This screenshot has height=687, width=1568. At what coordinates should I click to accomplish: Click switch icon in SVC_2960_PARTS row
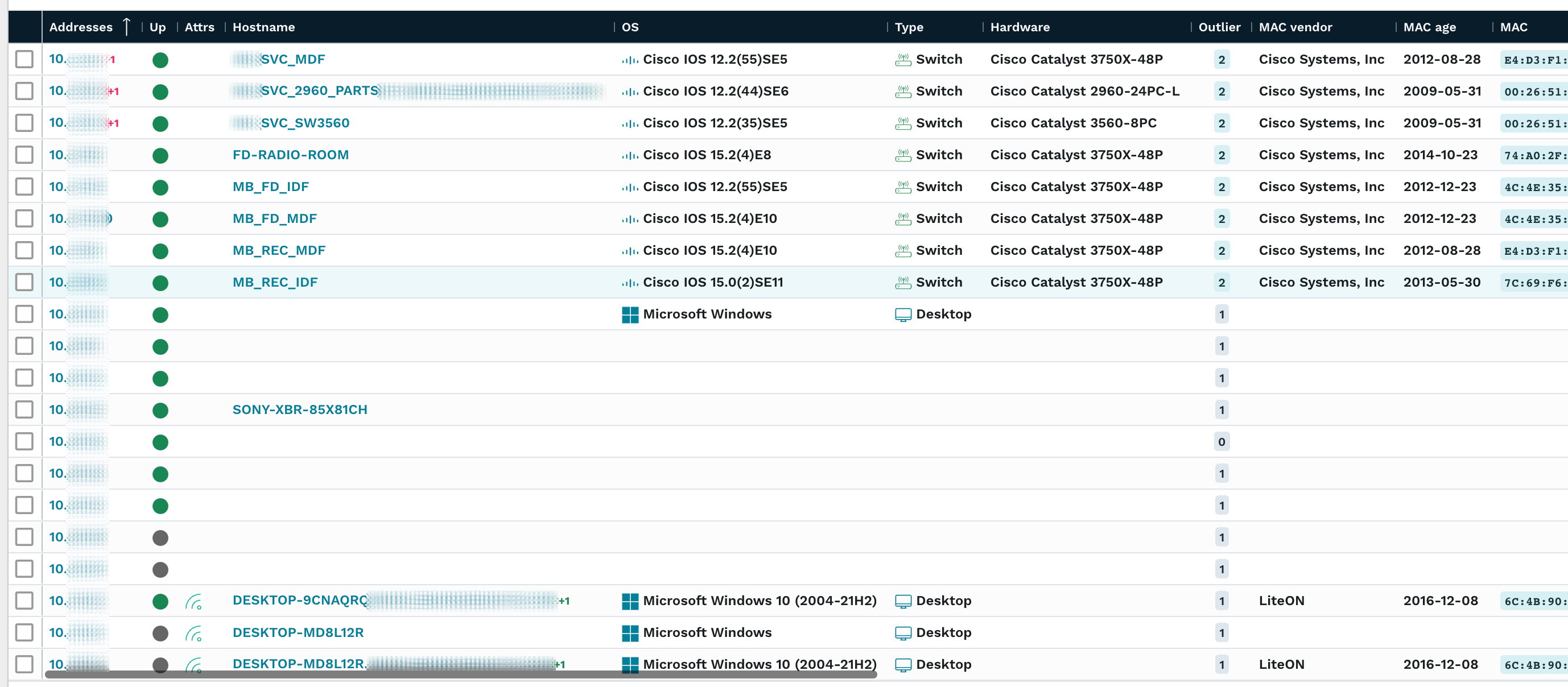tap(903, 91)
